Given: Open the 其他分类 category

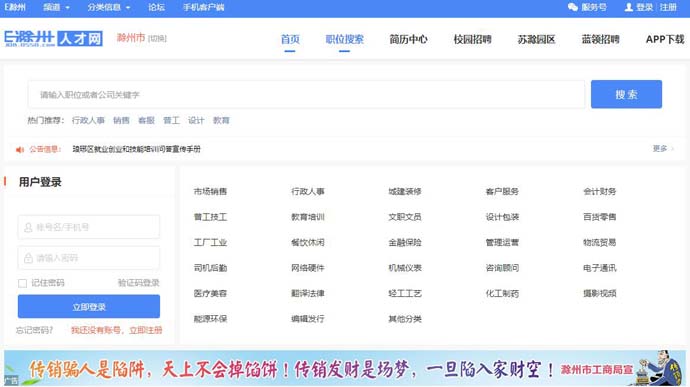Looking at the screenshot, I should pyautogui.click(x=405, y=319).
